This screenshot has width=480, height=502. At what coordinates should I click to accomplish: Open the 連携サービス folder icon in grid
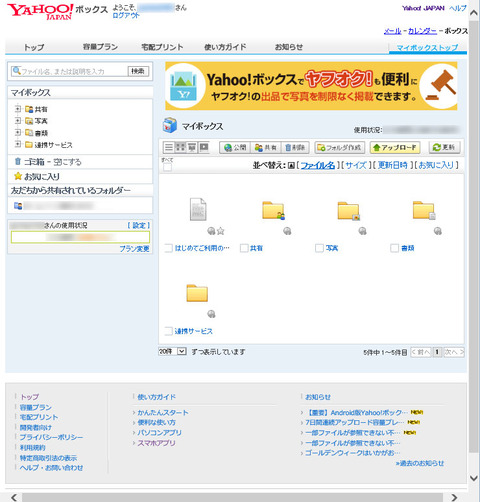(197, 293)
